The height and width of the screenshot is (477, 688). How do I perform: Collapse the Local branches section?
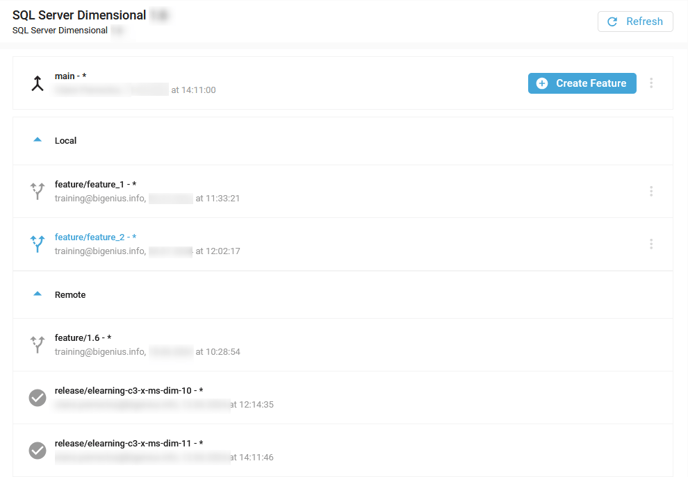pyautogui.click(x=37, y=140)
